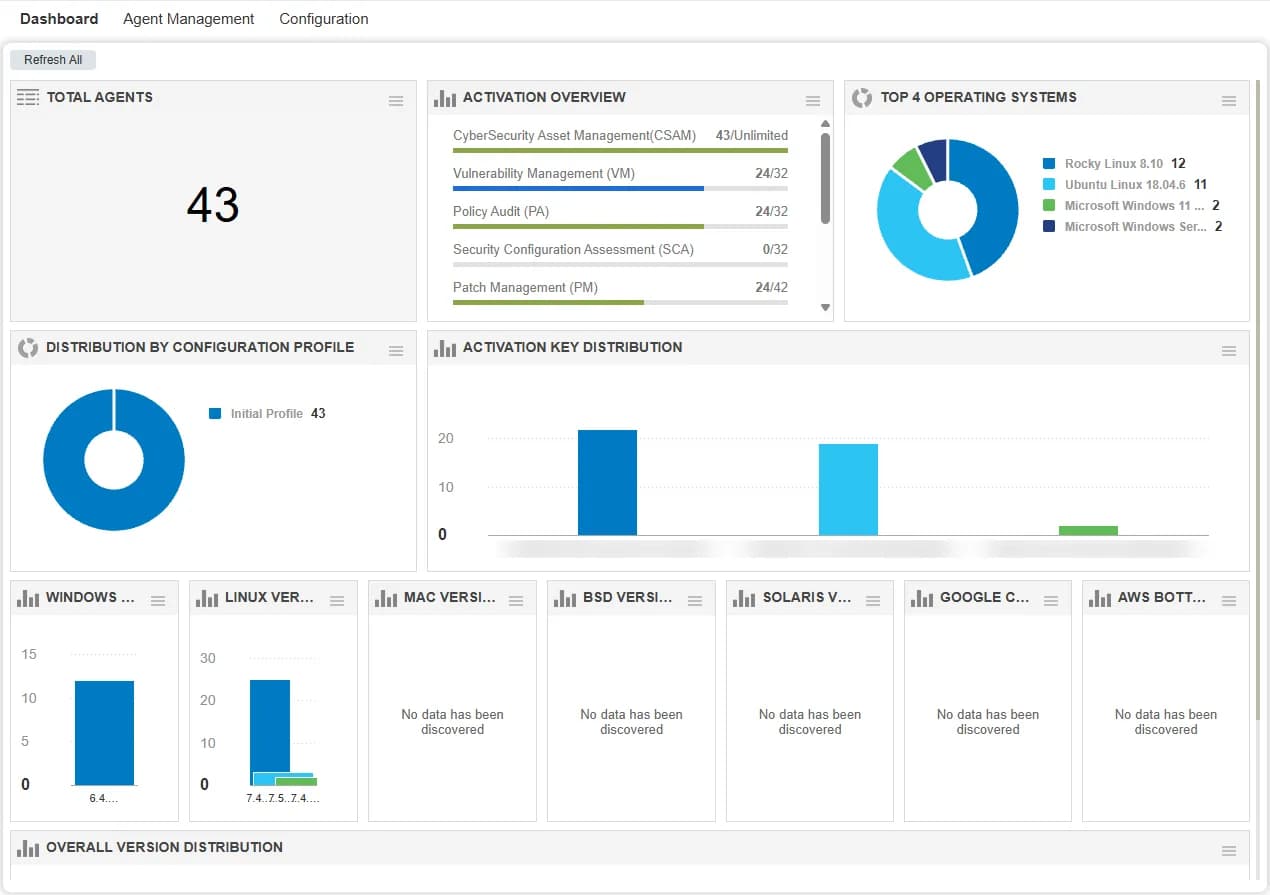Click the Windows widget bar chart icon
1270x895 pixels.
[28, 598]
